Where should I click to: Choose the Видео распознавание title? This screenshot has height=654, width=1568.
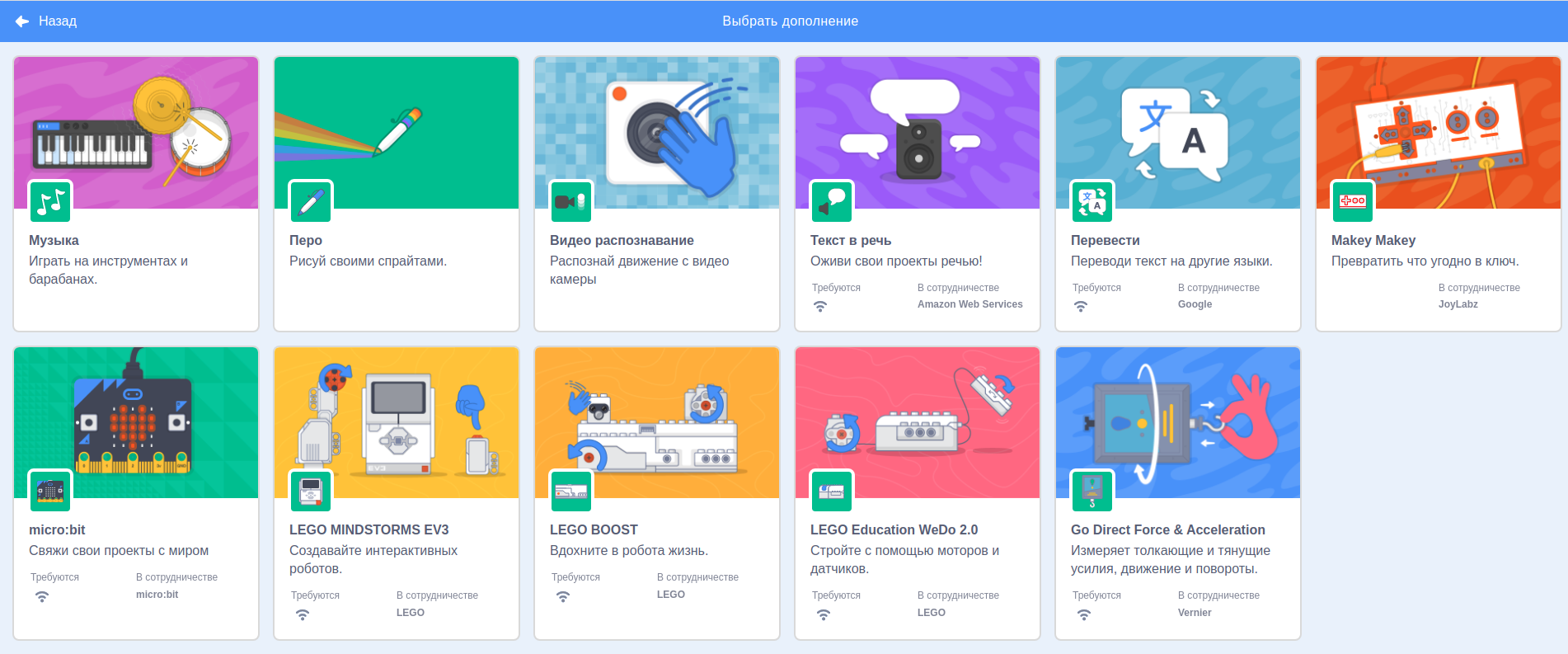coord(622,240)
